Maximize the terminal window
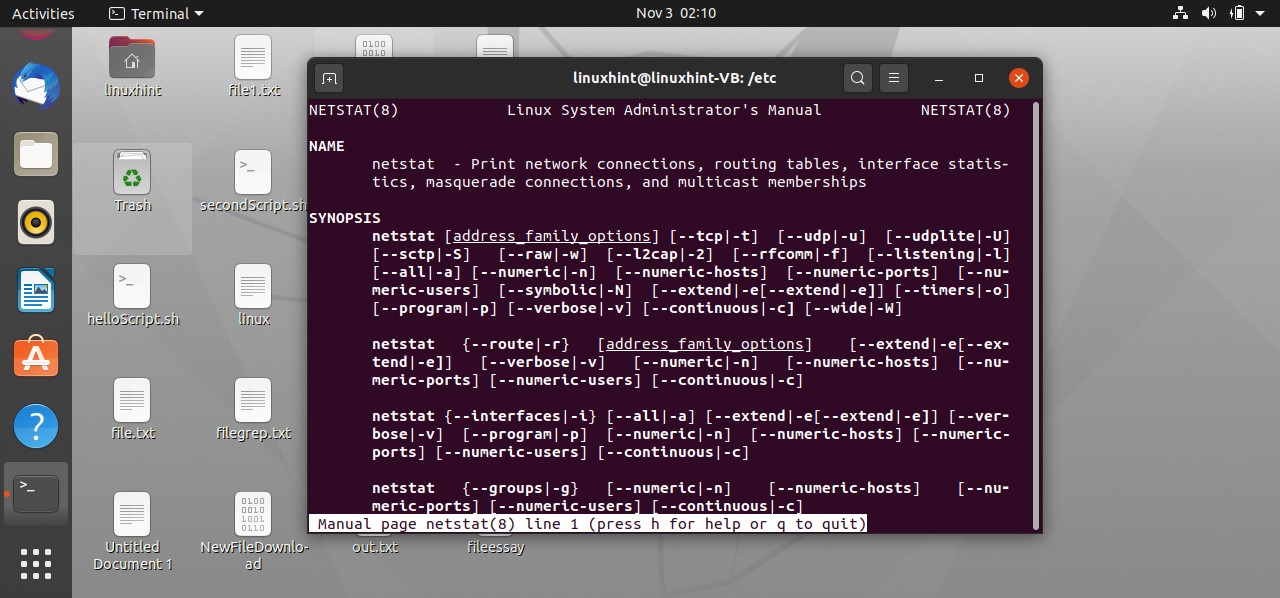This screenshot has height=598, width=1280. pyautogui.click(x=979, y=78)
